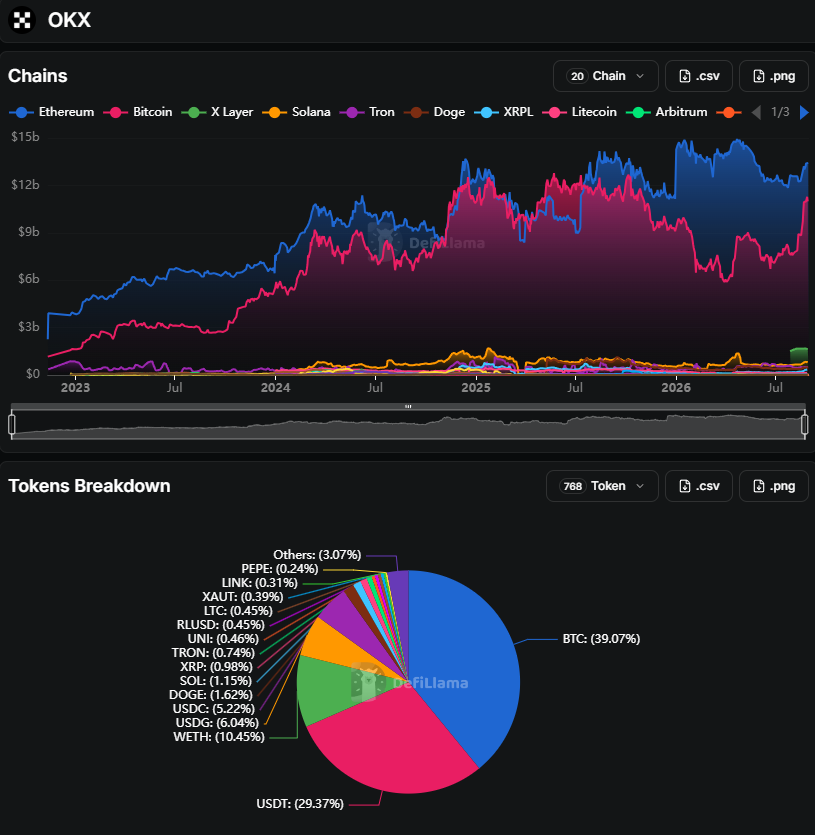Click the Others: (3.07%) label
The height and width of the screenshot is (835, 815).
pyautogui.click(x=317, y=555)
